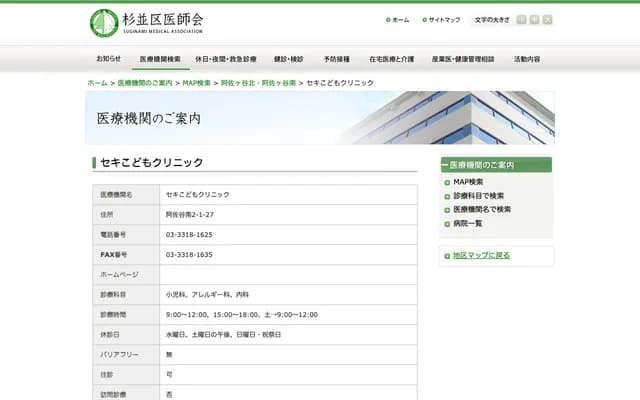This screenshot has height=400, width=640.
Task: Click the phone number 03-3318-1625
Action: 189,235
